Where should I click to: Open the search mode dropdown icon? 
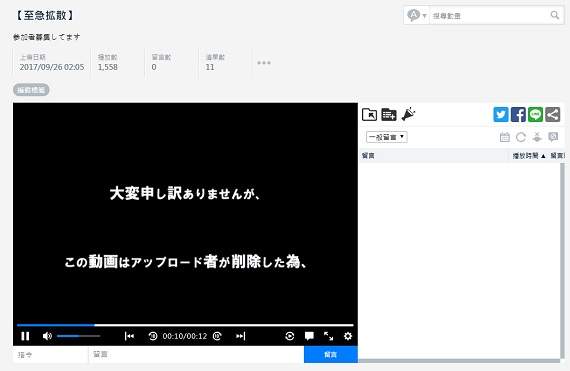point(417,15)
